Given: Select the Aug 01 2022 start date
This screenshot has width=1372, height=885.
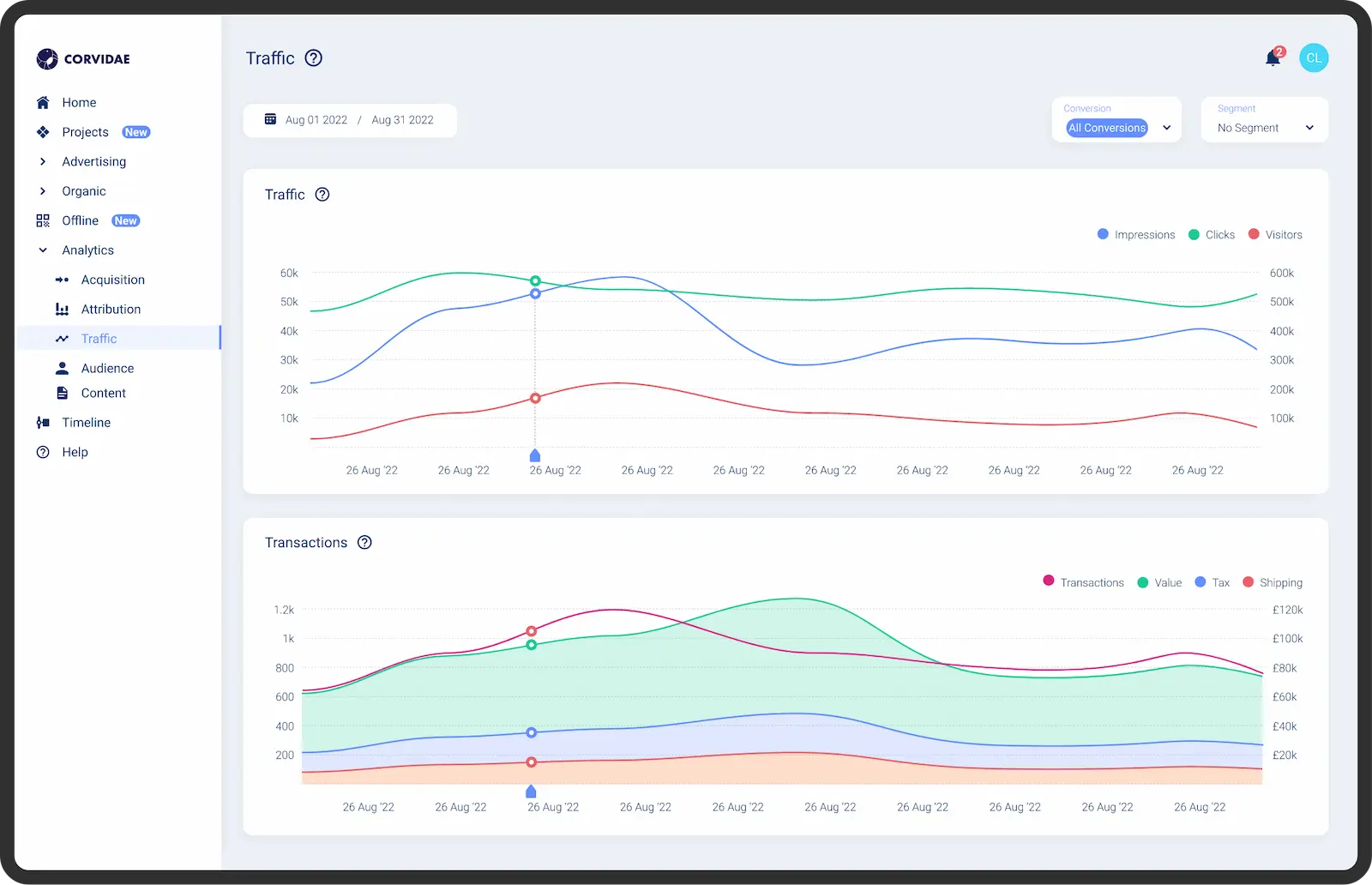Looking at the screenshot, I should pos(316,120).
